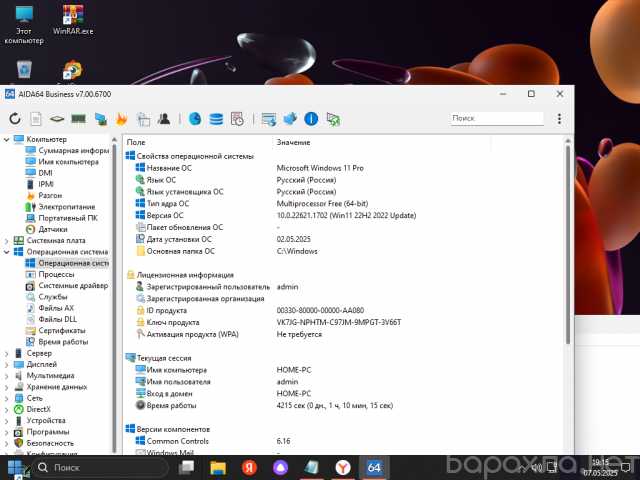
Task: Select the Устройства tree item
Action: tap(40, 421)
